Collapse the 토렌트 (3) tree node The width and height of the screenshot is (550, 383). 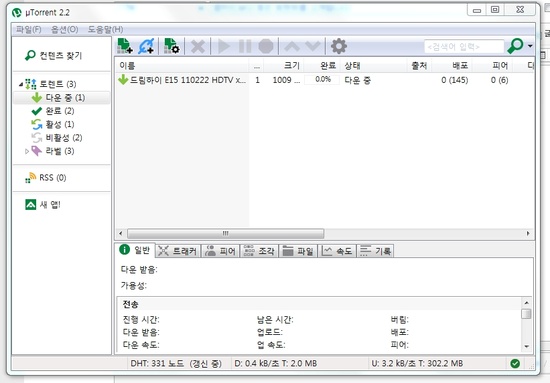point(21,84)
